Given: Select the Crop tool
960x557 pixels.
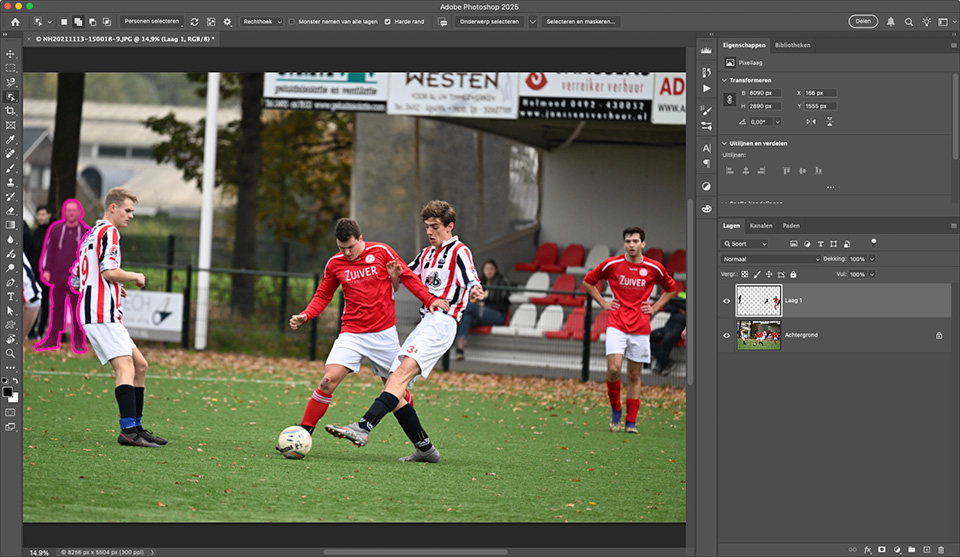Looking at the screenshot, I should click(11, 111).
